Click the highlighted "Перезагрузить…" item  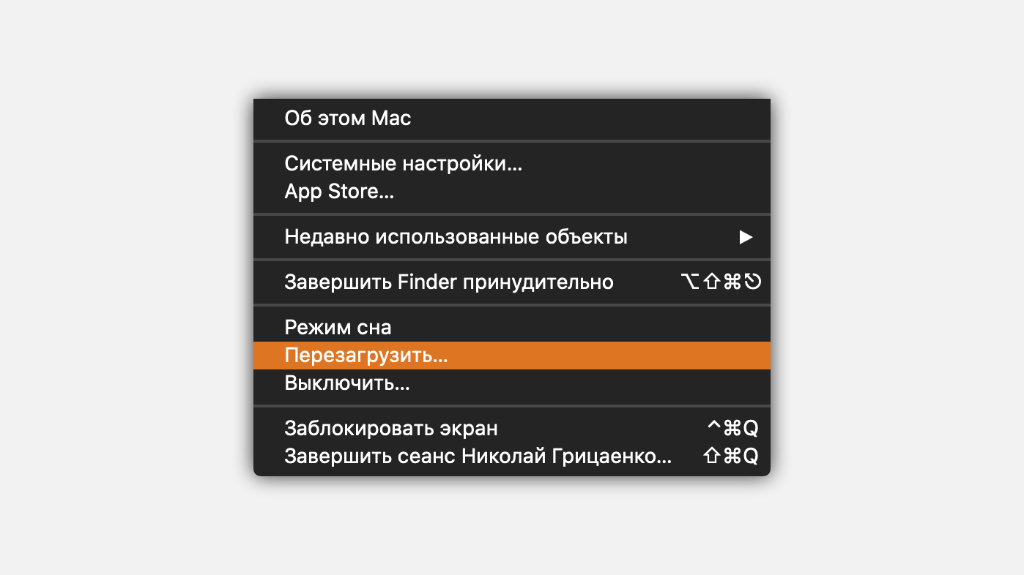click(366, 355)
